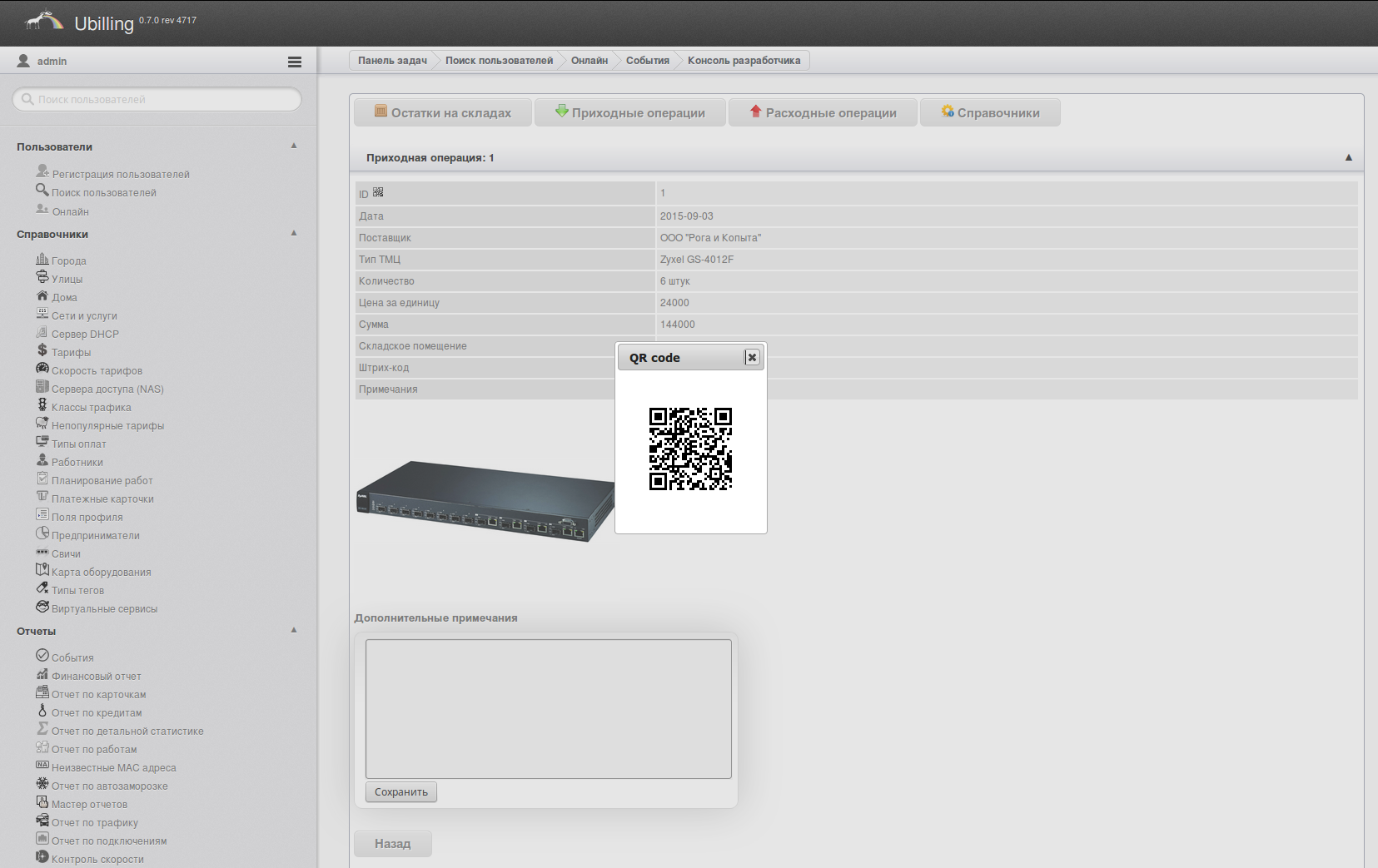Open the hamburger menu beside admin

click(x=295, y=62)
